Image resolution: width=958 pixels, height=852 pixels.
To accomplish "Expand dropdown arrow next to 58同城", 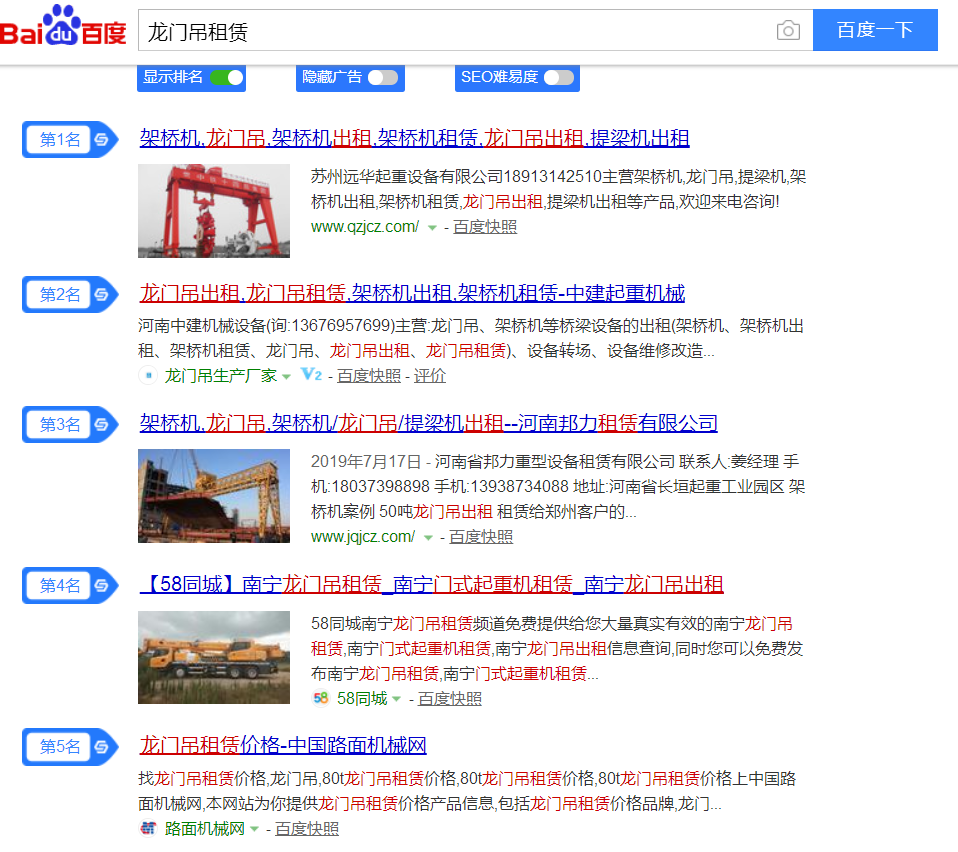I will coord(396,699).
